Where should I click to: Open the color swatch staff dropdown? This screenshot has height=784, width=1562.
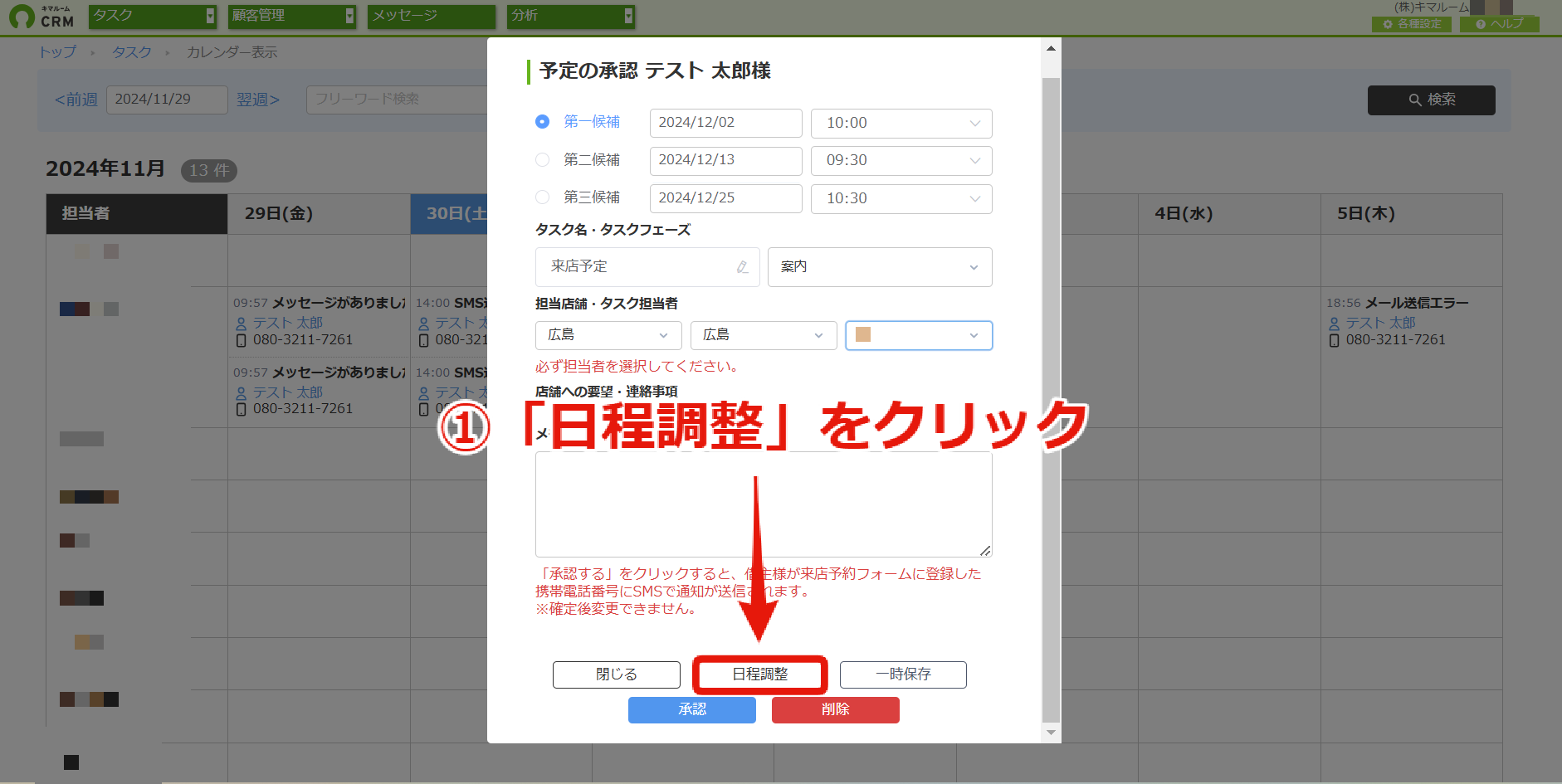(x=919, y=335)
